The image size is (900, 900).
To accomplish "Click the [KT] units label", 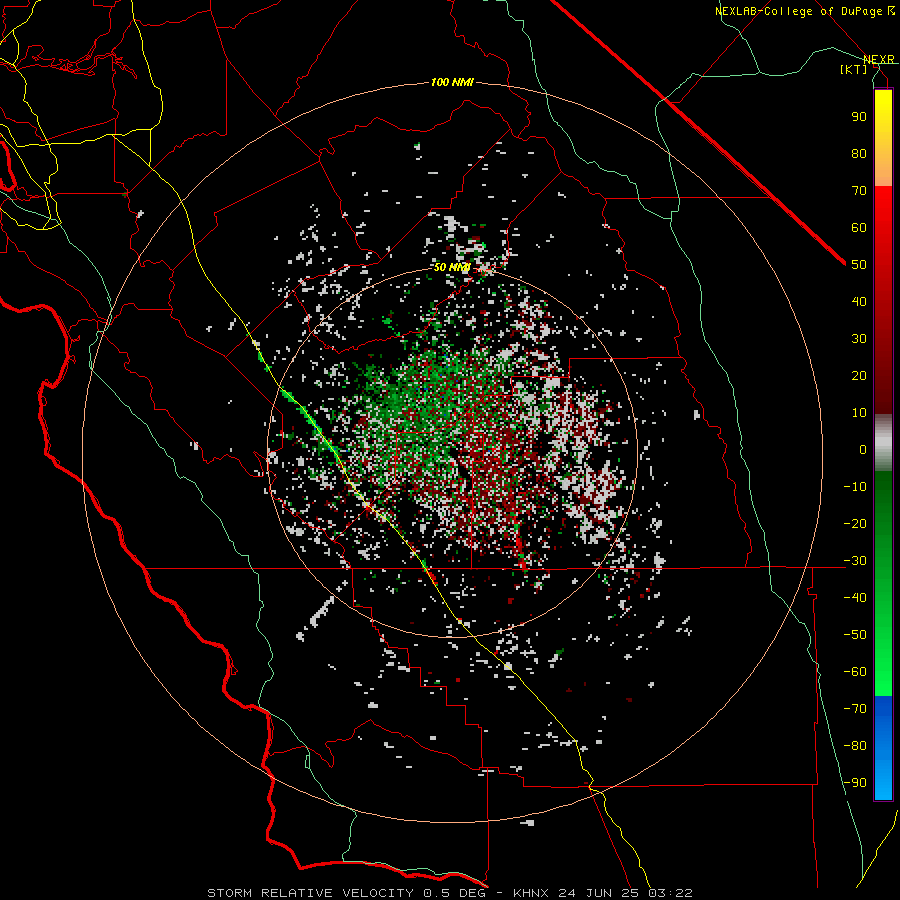I will 853,69.
